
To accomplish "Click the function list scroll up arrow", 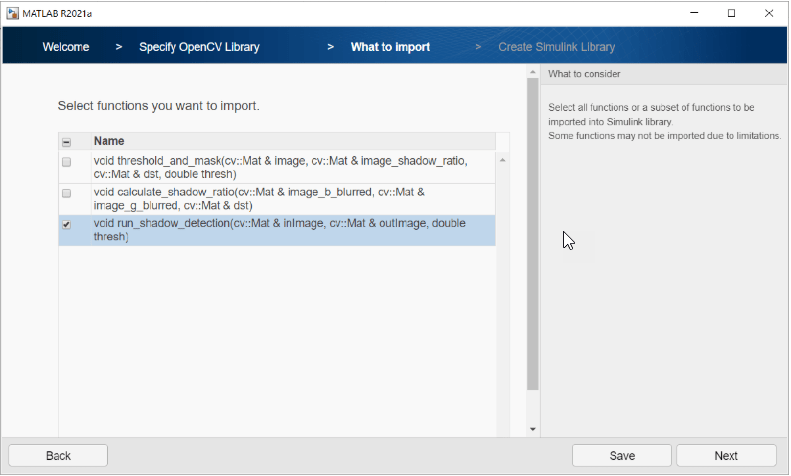I will tap(502, 161).
